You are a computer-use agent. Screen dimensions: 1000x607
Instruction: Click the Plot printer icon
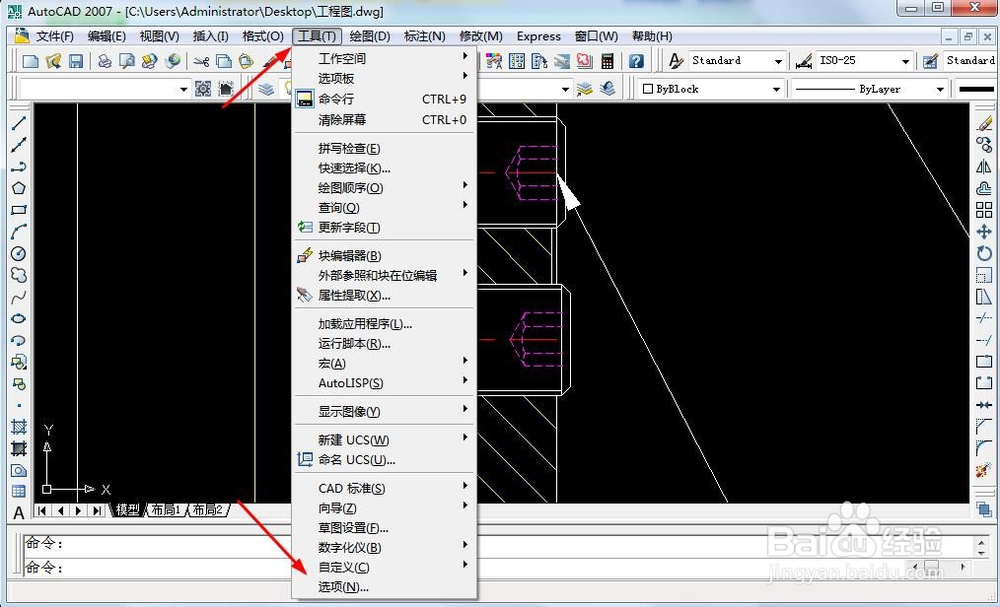click(105, 61)
